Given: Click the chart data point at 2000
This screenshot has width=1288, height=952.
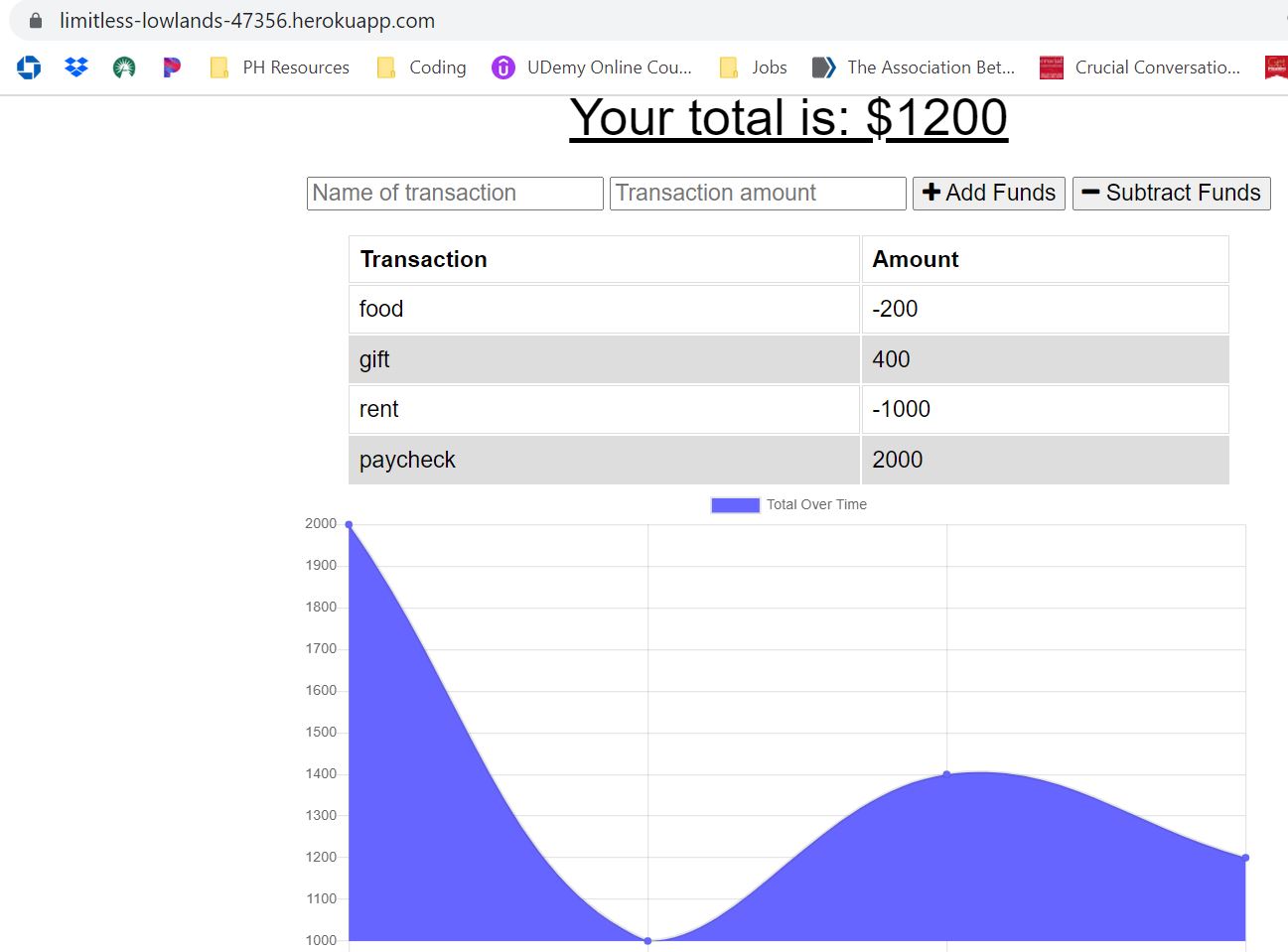Looking at the screenshot, I should (x=349, y=524).
